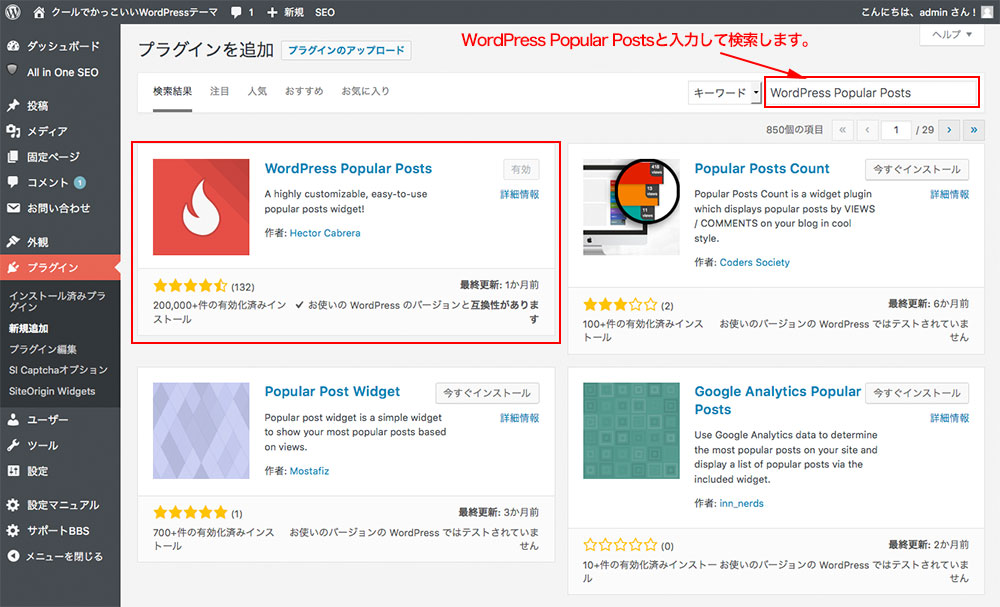Screen dimensions: 1000x607
Task: Open the キーワード search type dropdown
Action: [724, 92]
